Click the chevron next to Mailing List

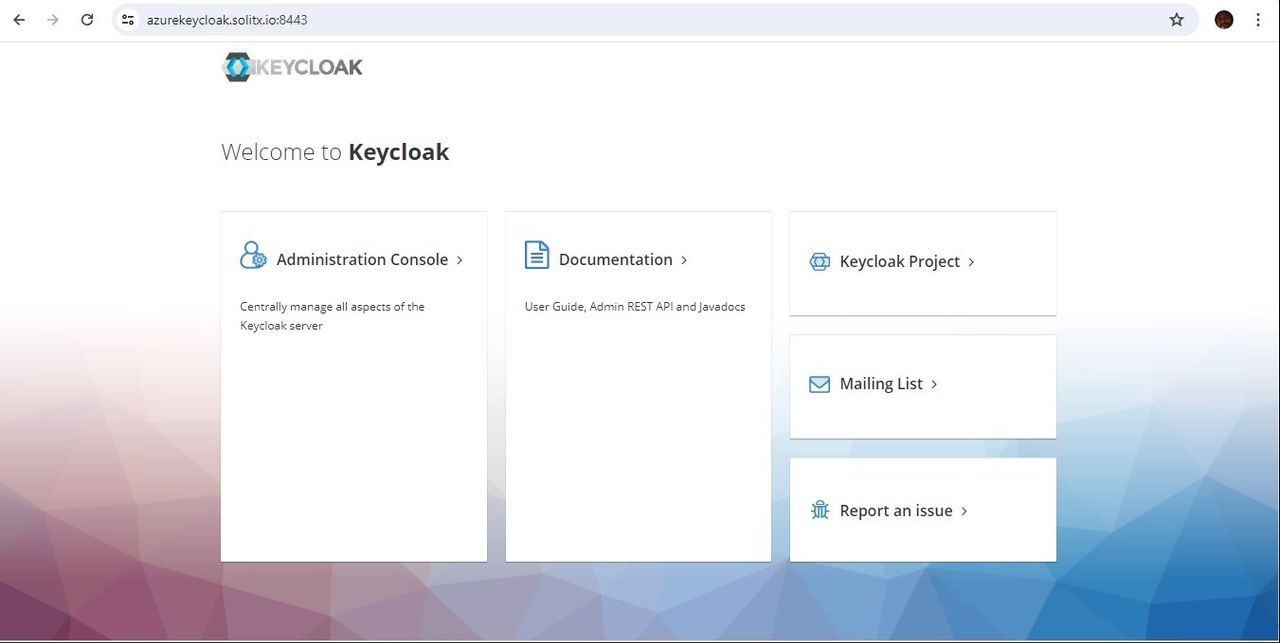(934, 384)
